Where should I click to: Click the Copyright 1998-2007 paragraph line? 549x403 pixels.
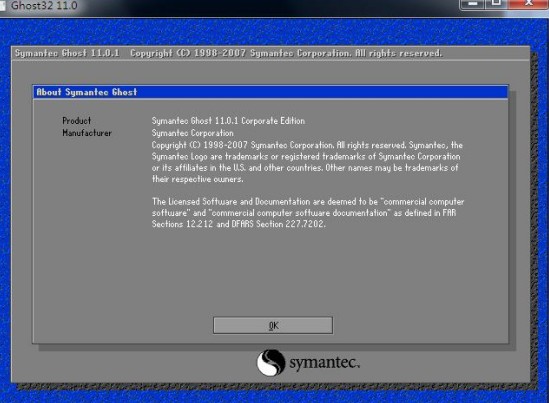307,145
